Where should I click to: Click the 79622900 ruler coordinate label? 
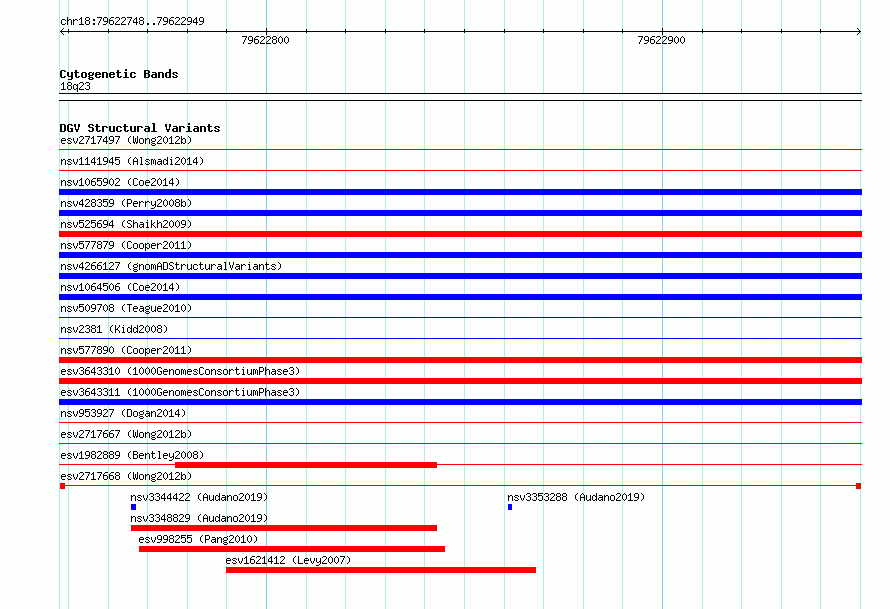click(661, 40)
